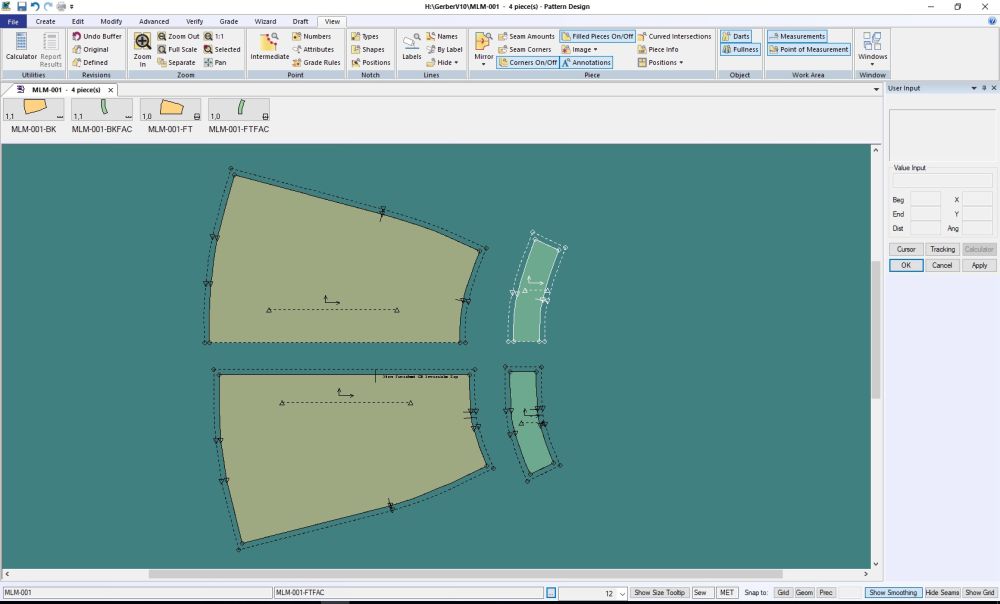Switch to the Modify ribbon tab
Image resolution: width=1000 pixels, height=604 pixels.
pyautogui.click(x=111, y=21)
